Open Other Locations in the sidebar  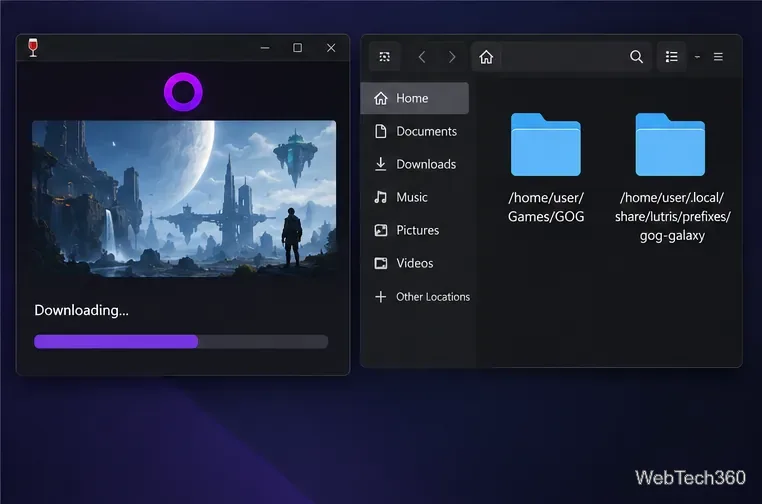point(421,296)
